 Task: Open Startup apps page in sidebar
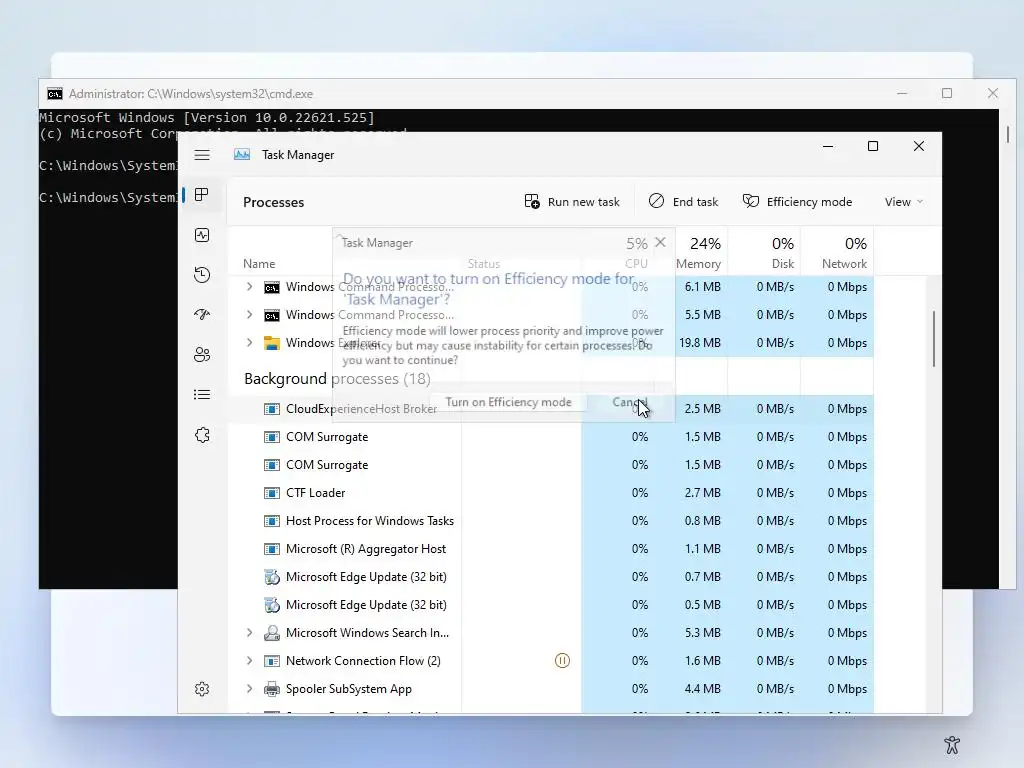coord(202,315)
